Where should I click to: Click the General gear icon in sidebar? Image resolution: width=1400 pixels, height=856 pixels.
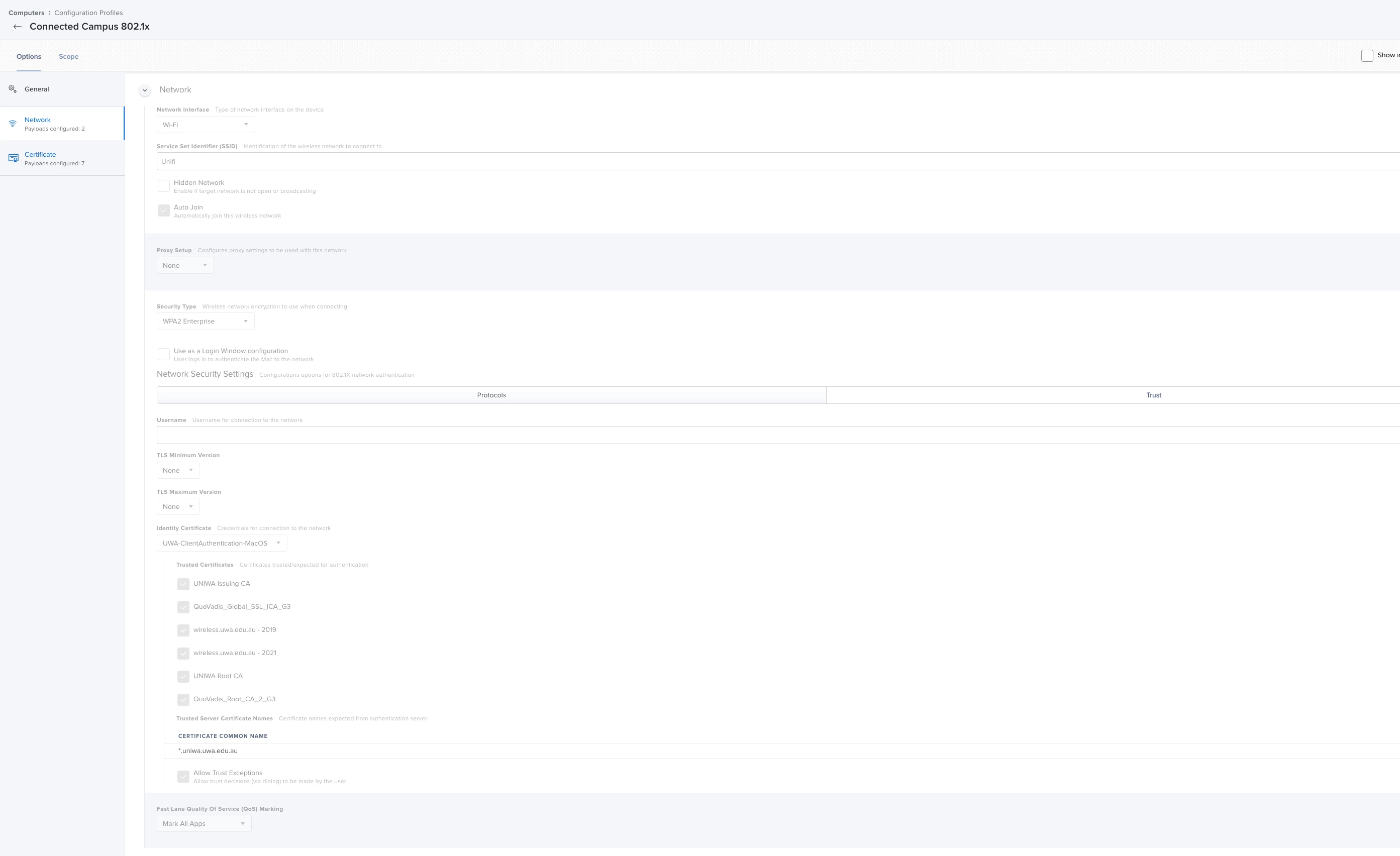pos(13,89)
